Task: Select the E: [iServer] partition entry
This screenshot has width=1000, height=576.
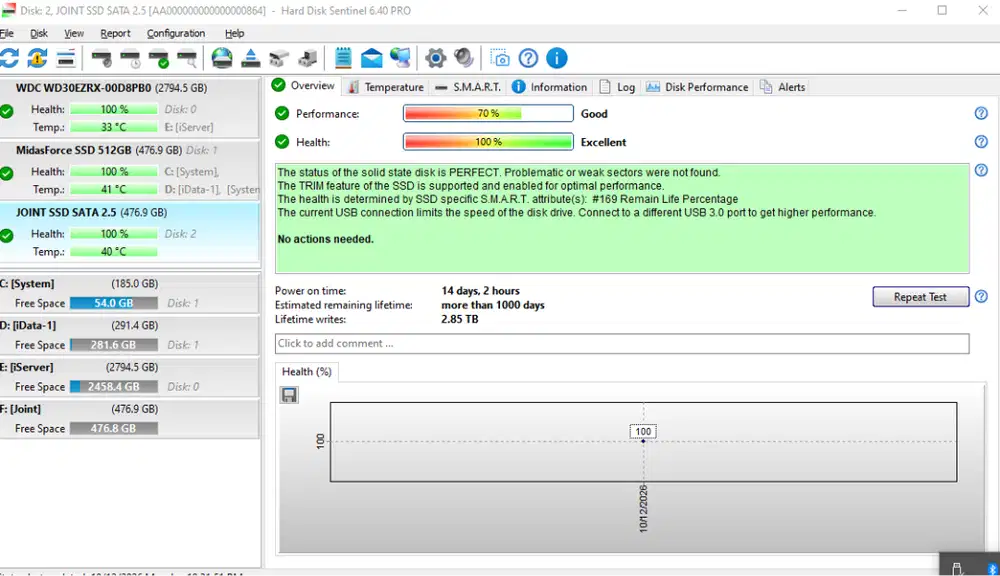Action: pyautogui.click(x=129, y=376)
